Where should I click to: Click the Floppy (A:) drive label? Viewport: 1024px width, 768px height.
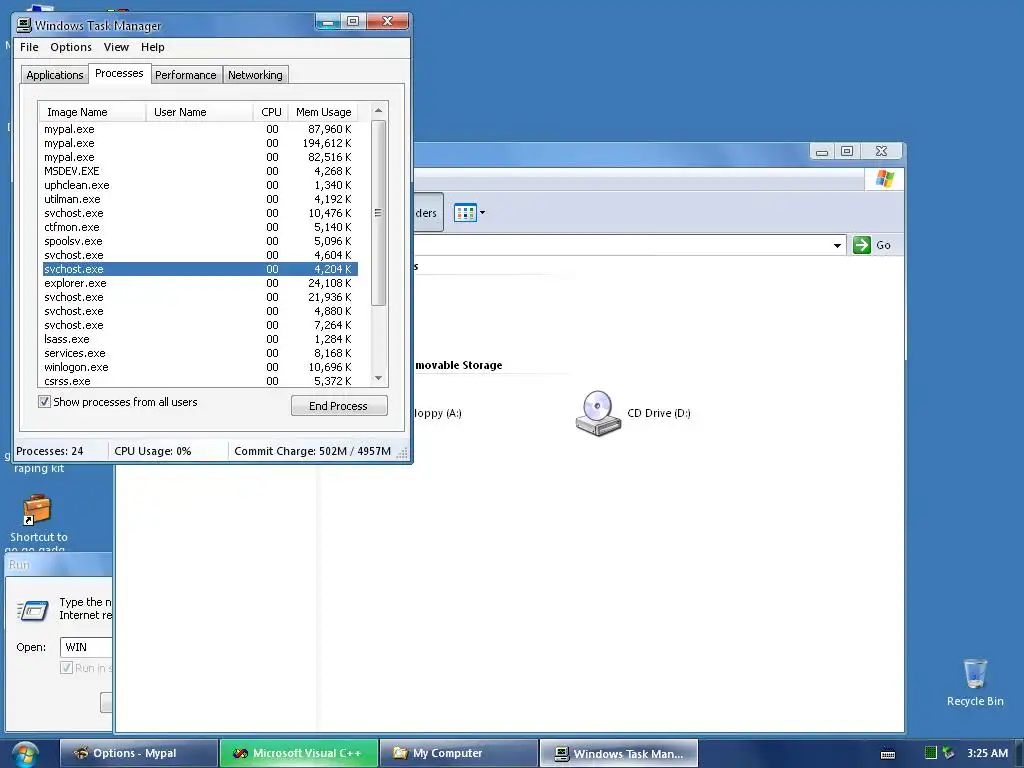point(438,413)
